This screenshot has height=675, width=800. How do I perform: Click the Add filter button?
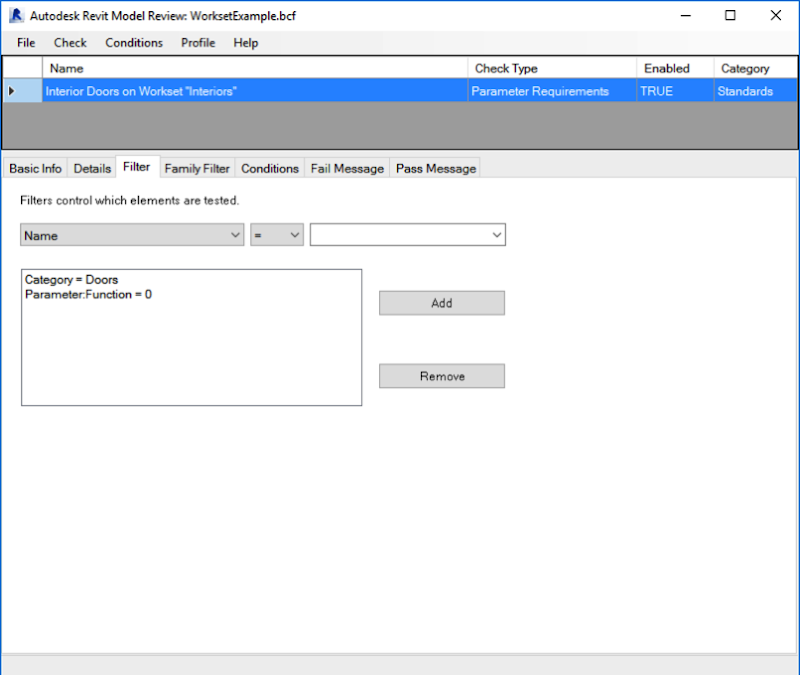[x=442, y=303]
